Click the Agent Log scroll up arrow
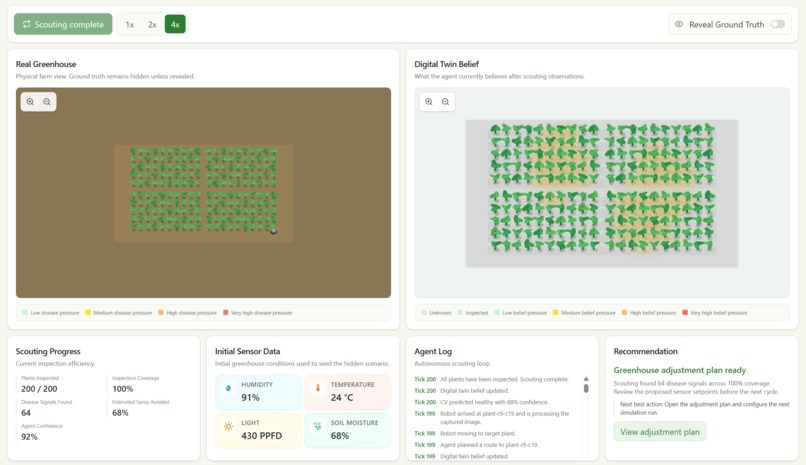The height and width of the screenshot is (465, 806). tap(586, 379)
